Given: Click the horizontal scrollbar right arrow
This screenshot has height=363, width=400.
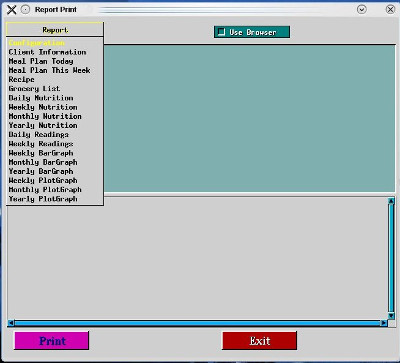Looking at the screenshot, I should [384, 323].
